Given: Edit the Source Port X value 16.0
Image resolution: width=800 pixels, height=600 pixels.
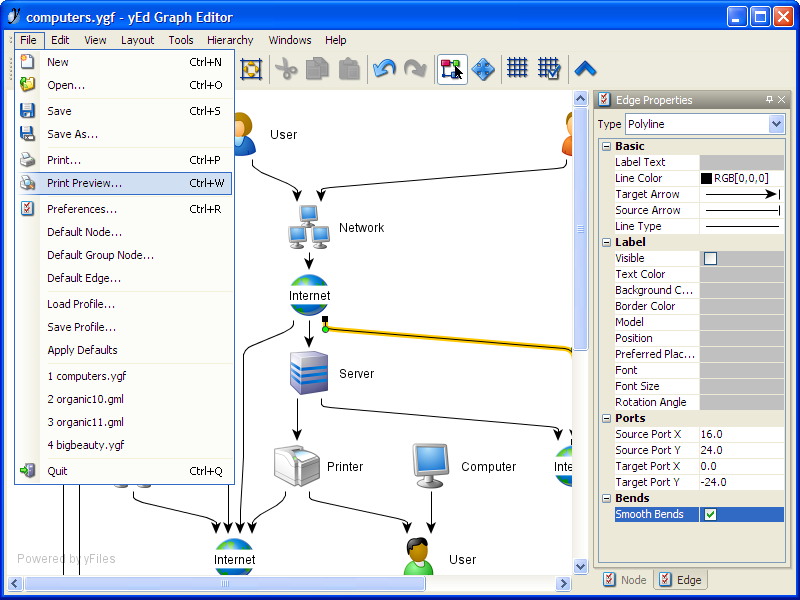Looking at the screenshot, I should [x=742, y=434].
